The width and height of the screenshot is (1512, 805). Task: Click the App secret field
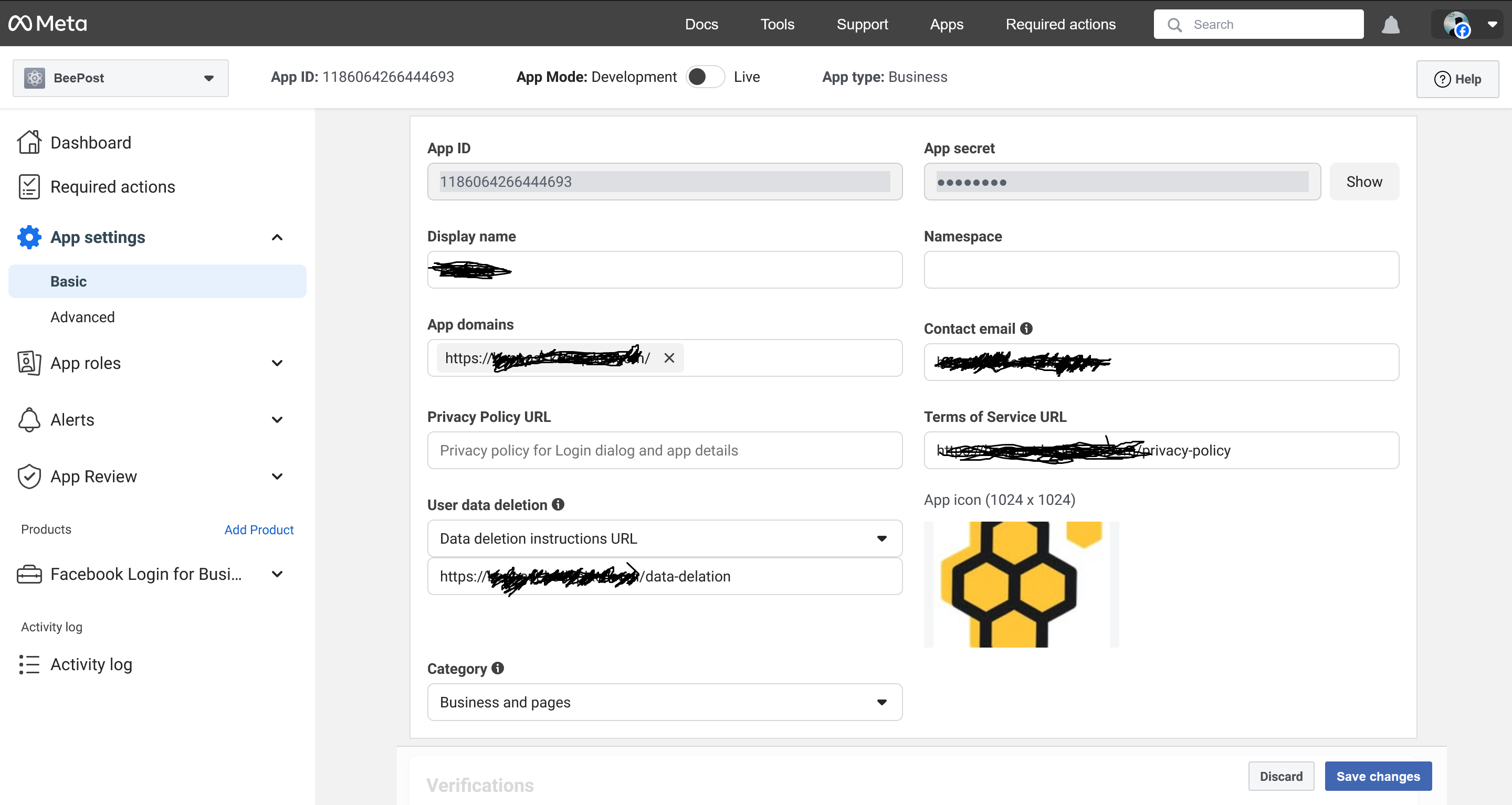(1122, 182)
